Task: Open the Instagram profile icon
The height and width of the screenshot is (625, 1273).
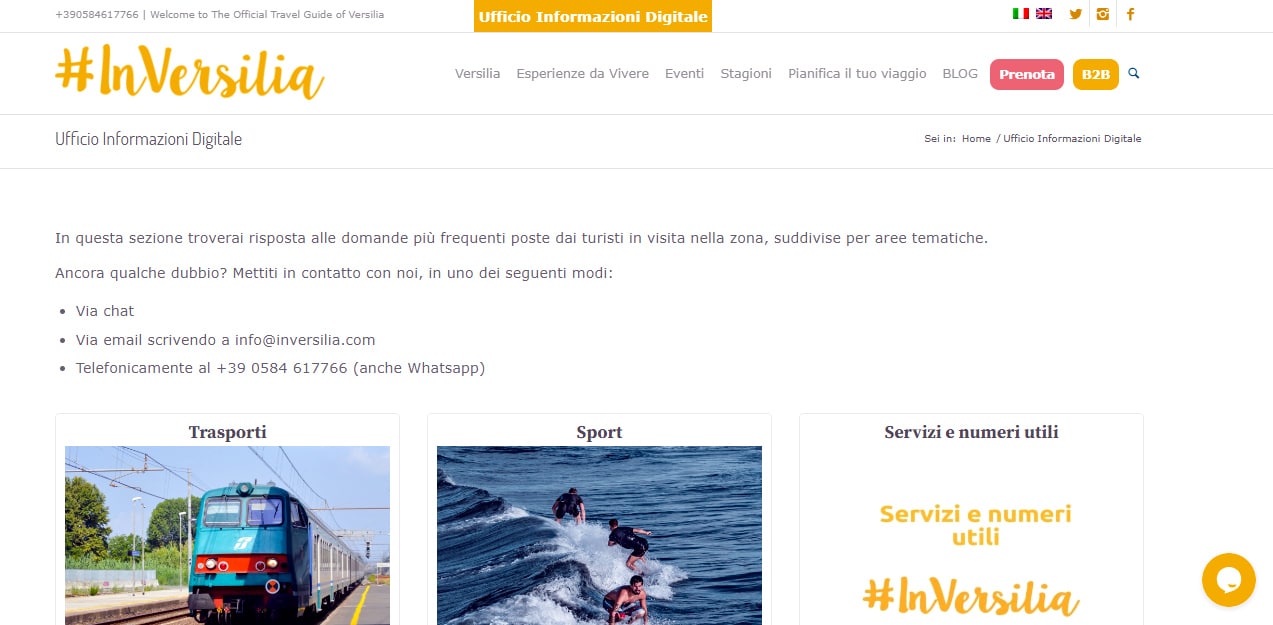Action: 1103,14
